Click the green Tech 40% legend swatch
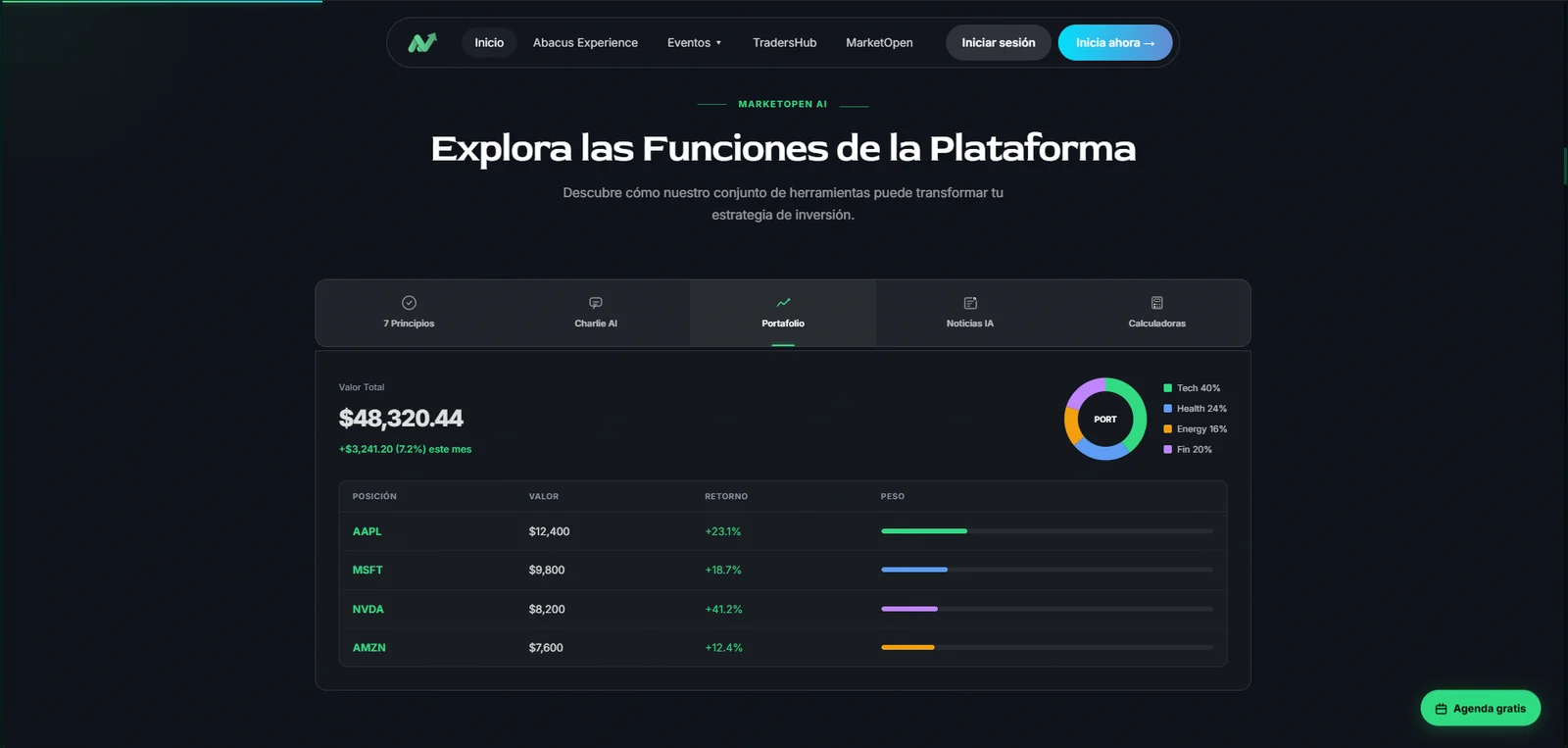Screen dimensions: 1568x748 click(x=1167, y=388)
